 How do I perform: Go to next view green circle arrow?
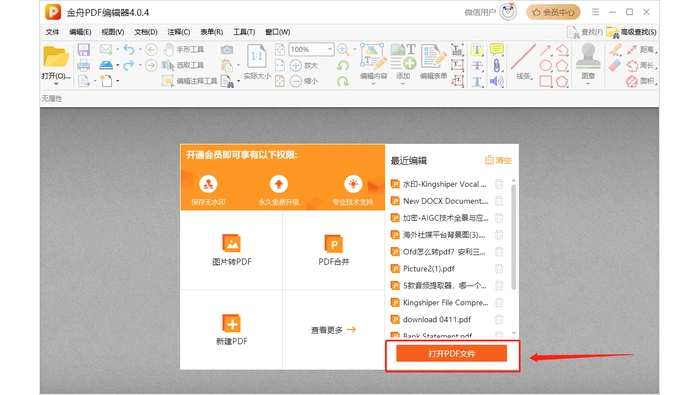(151, 66)
